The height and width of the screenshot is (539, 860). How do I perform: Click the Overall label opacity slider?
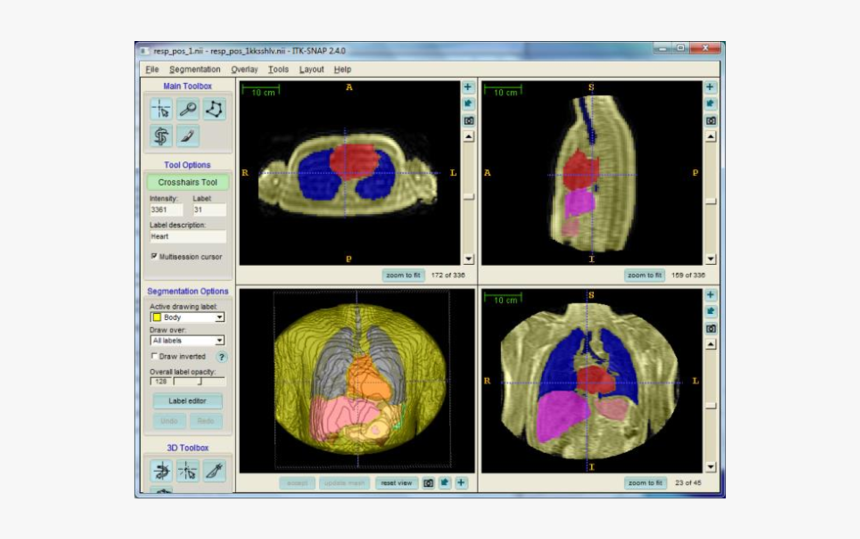(x=199, y=381)
